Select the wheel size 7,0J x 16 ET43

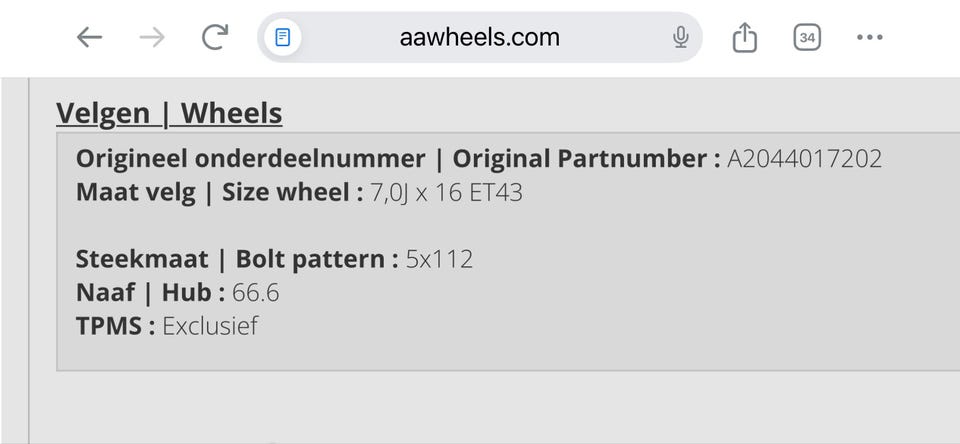click(x=446, y=192)
